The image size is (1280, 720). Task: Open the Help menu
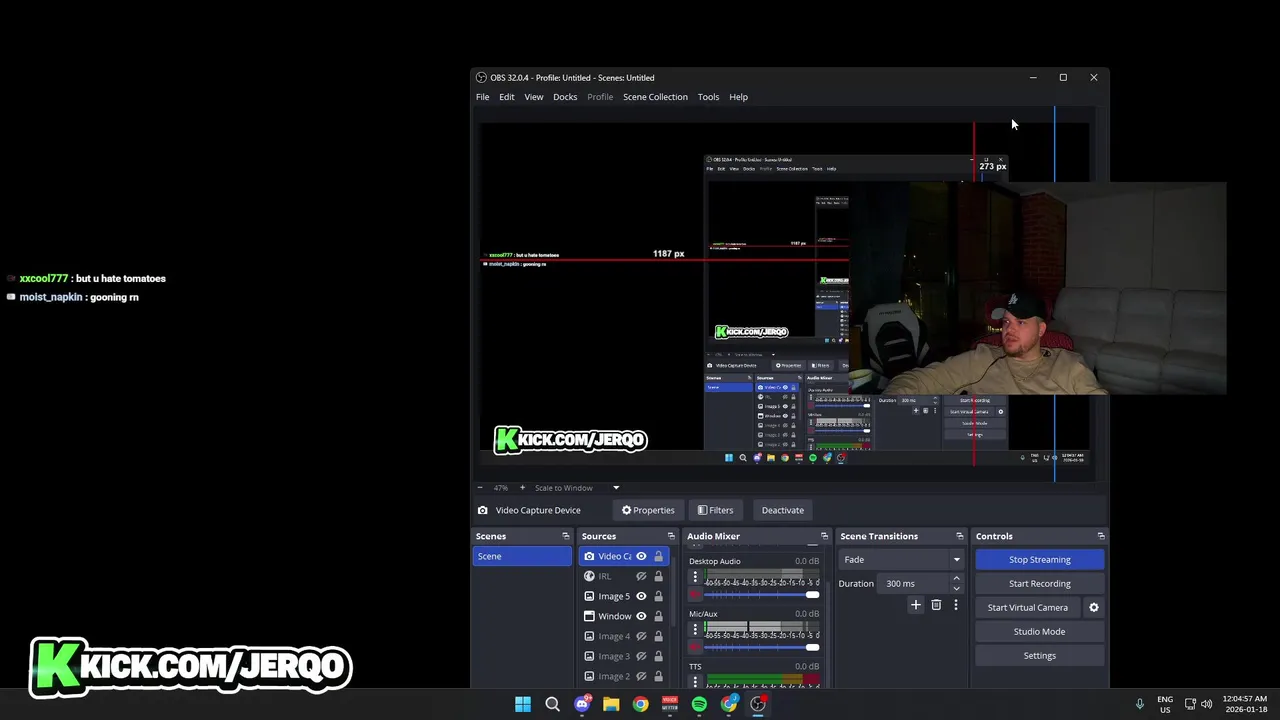coord(738,97)
